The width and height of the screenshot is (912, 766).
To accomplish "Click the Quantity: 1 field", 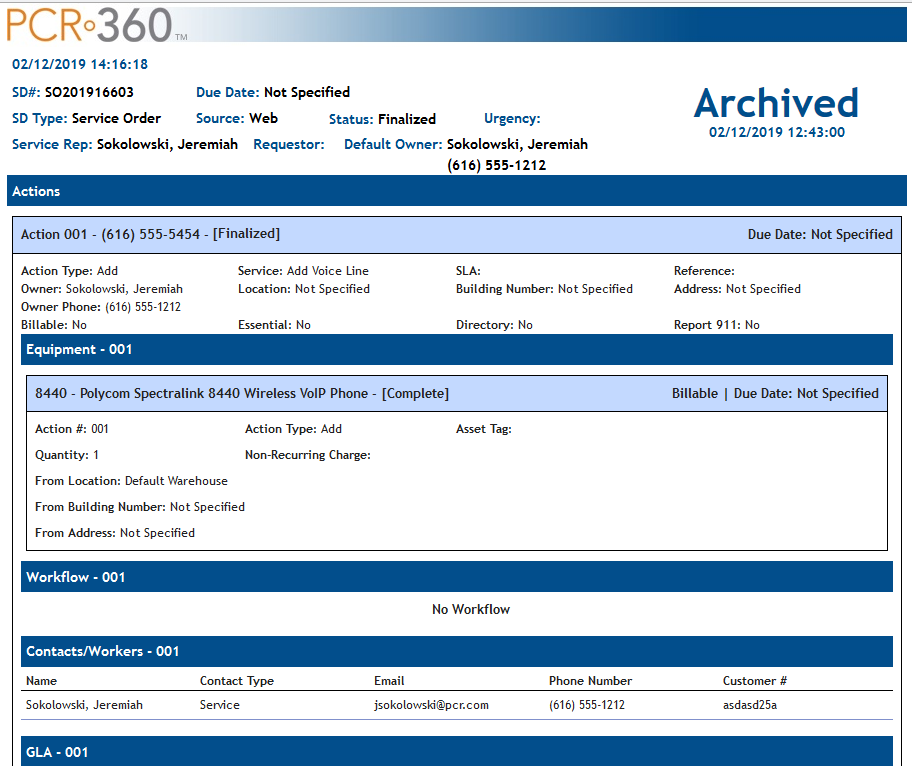I will coord(66,455).
